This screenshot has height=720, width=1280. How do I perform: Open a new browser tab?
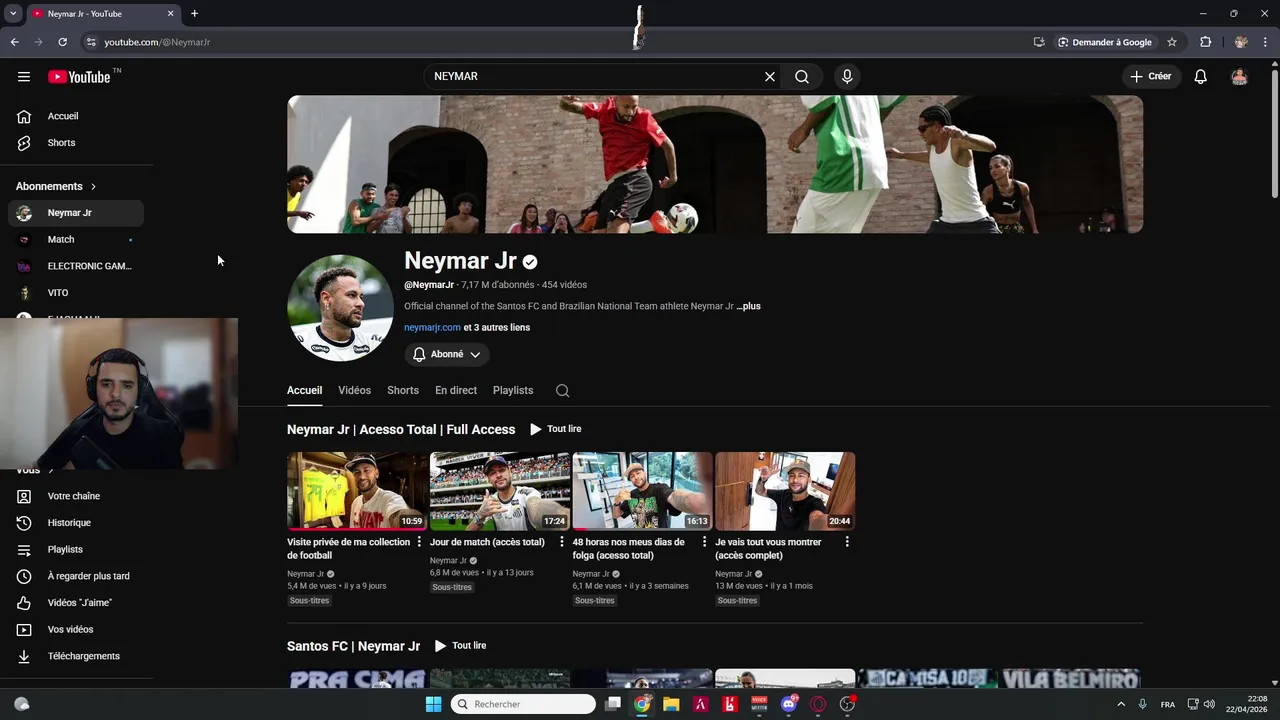pos(194,14)
